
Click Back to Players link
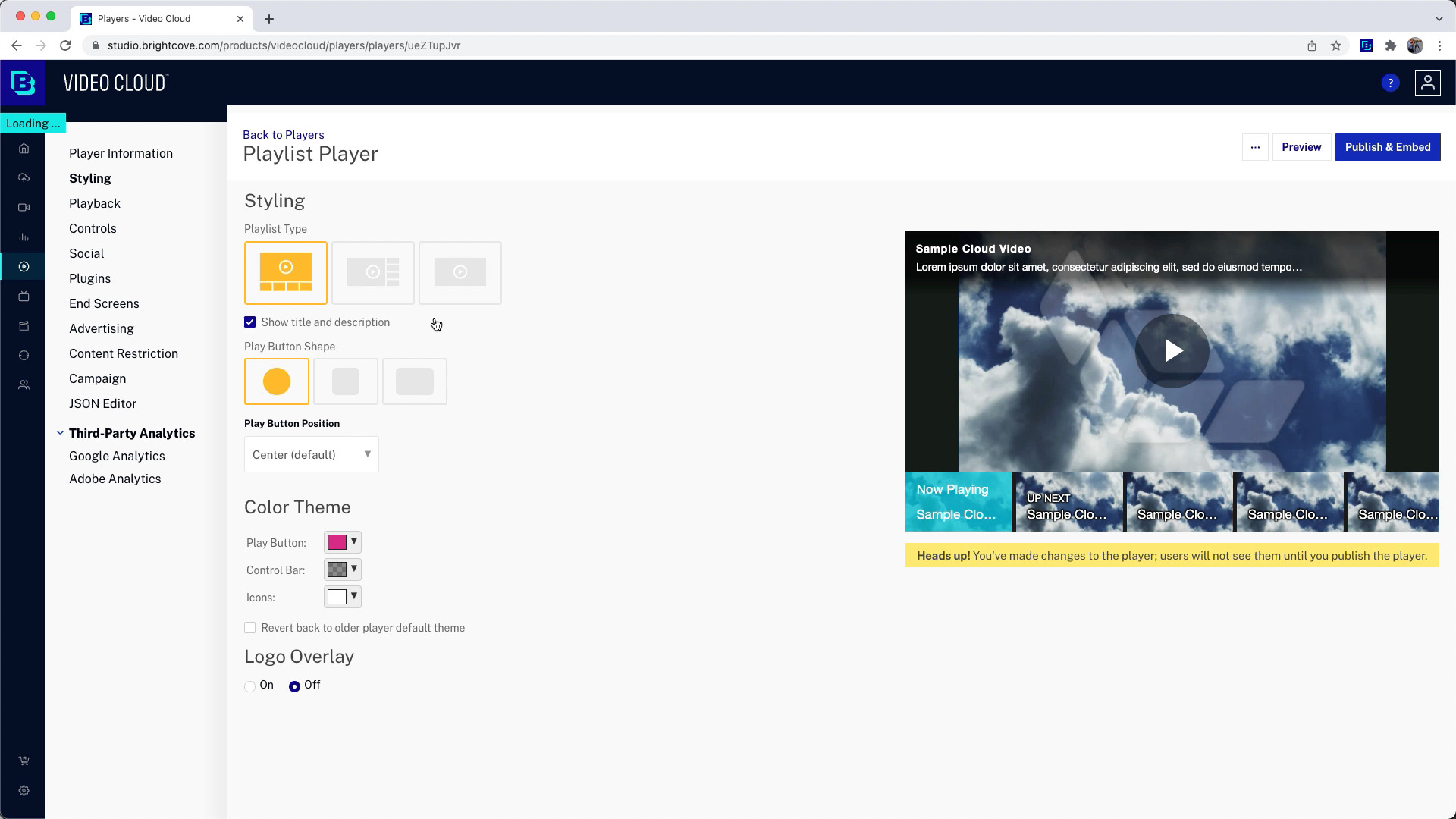[x=284, y=134]
